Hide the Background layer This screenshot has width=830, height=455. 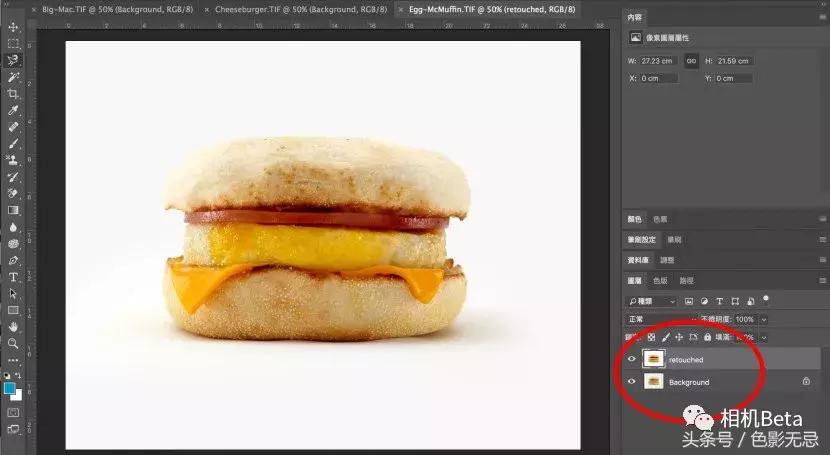[631, 381]
